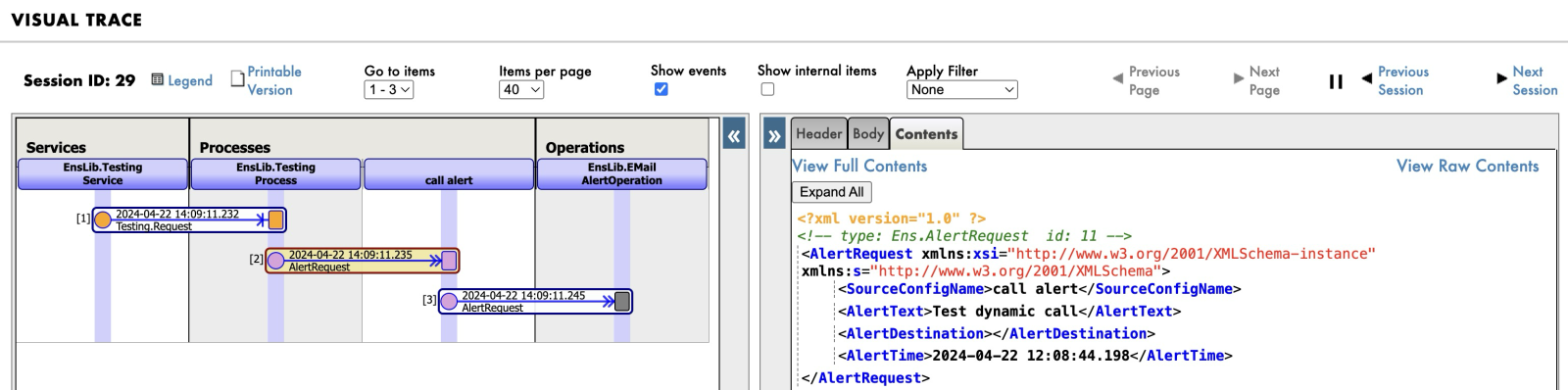Click the Printable Version page icon
The image size is (1568, 390).
click(237, 78)
